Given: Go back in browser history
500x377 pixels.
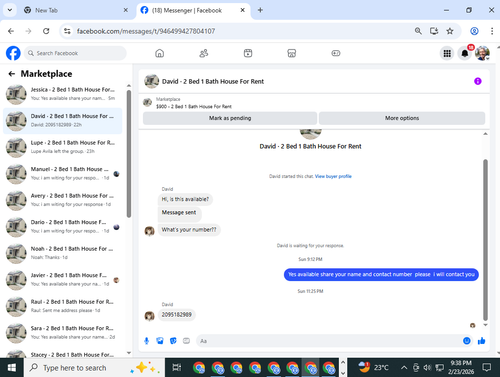Looking at the screenshot, I should click(x=11, y=31).
